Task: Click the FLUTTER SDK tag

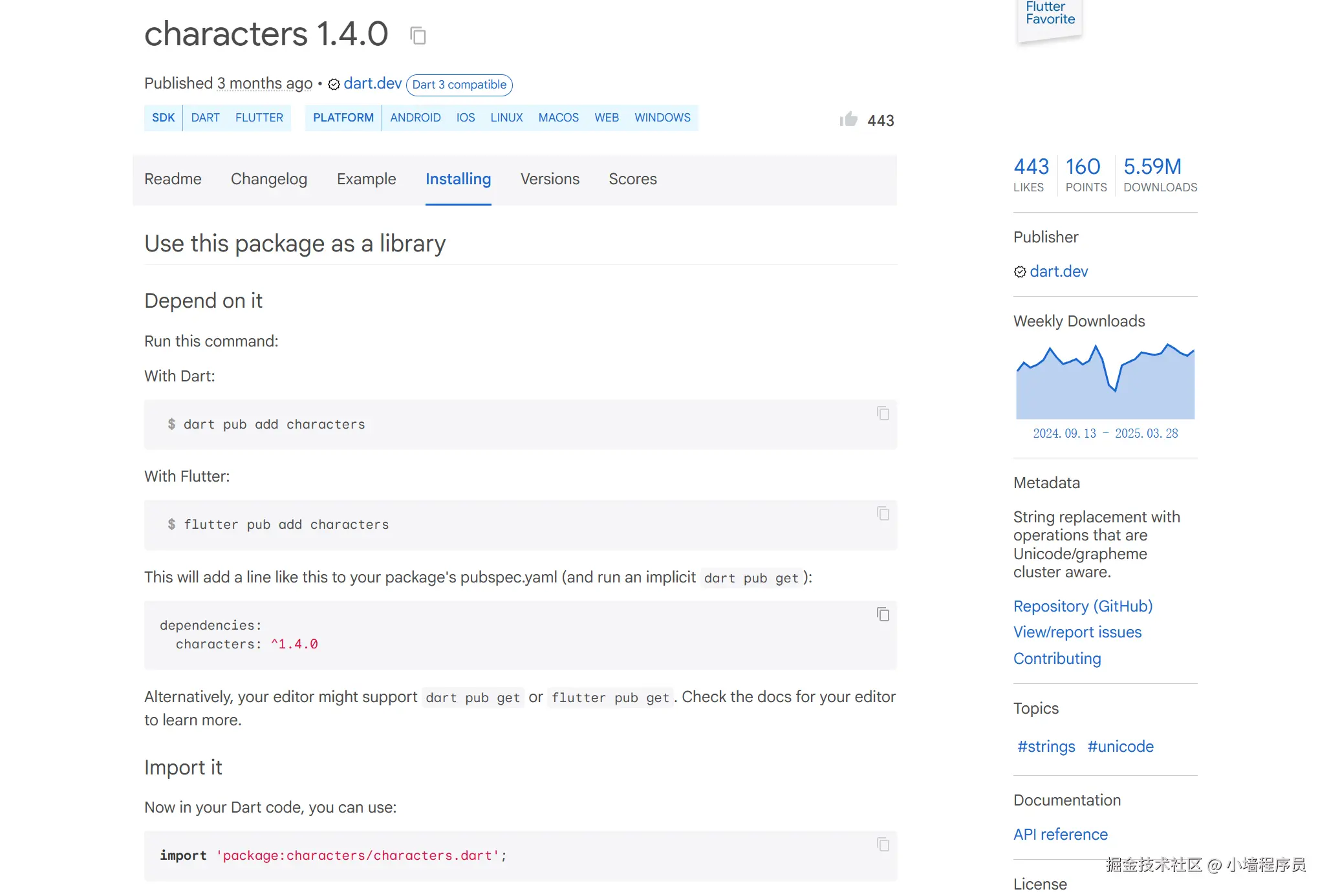Action: click(x=259, y=118)
